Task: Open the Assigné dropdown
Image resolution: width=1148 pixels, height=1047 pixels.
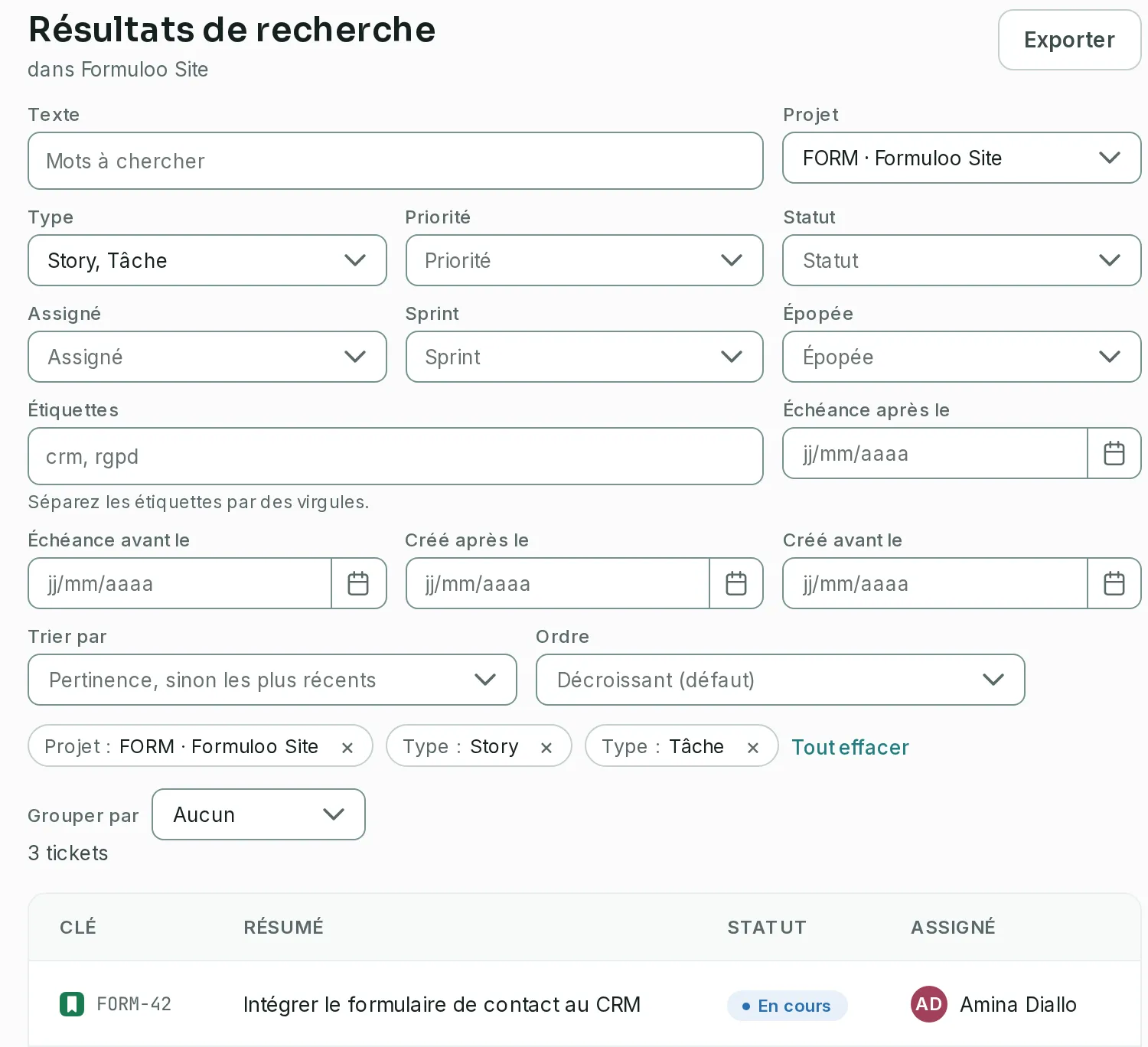Action: pos(207,357)
